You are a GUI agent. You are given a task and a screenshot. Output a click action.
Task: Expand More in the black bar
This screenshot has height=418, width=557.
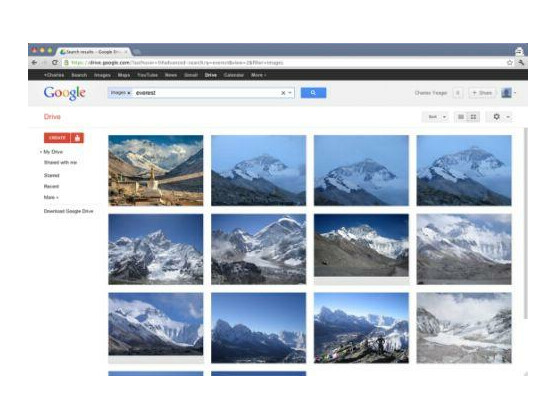(258, 75)
